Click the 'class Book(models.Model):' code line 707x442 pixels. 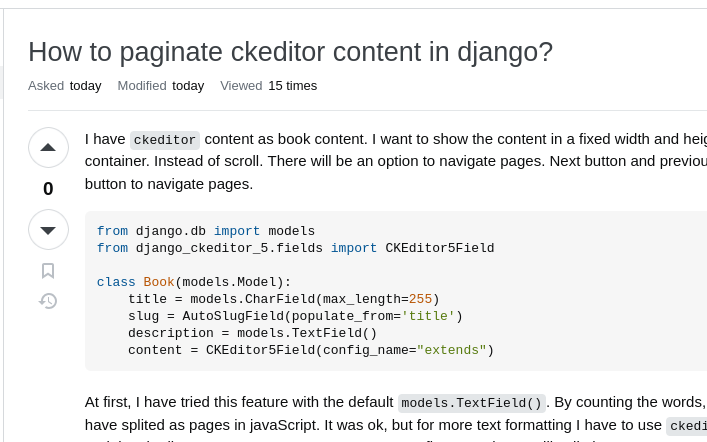point(194,282)
